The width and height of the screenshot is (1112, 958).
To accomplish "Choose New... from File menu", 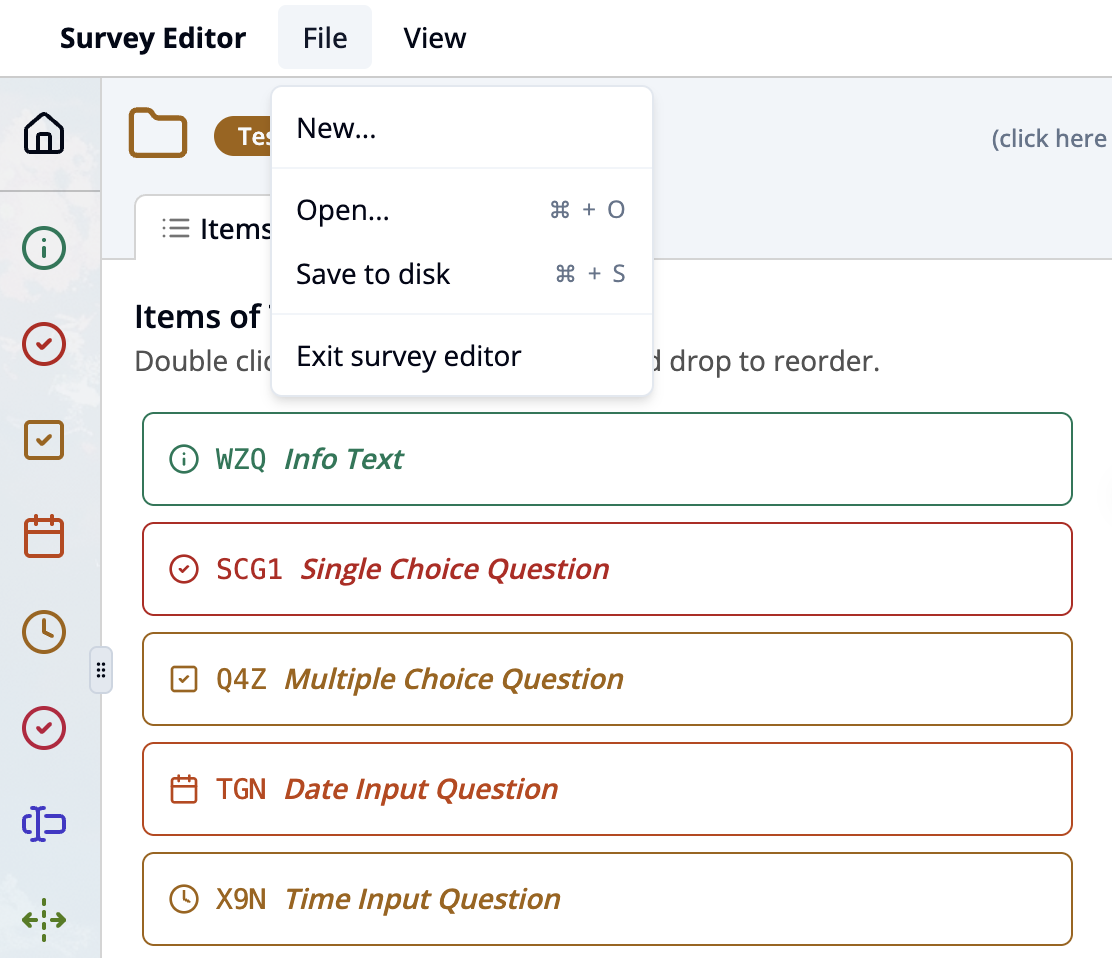I will (462, 128).
